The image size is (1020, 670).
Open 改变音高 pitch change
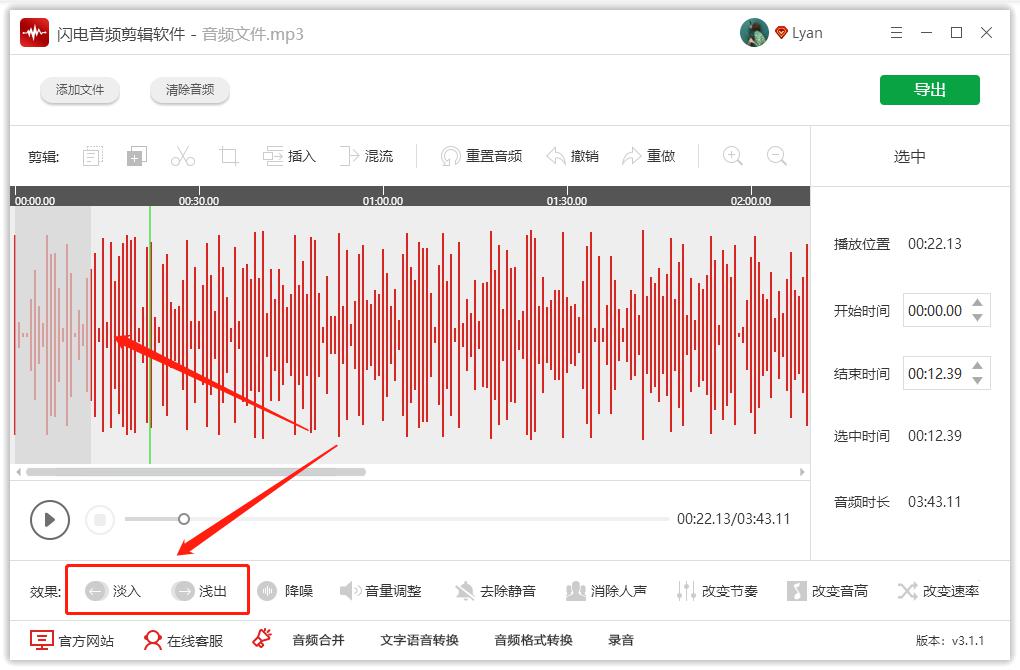827,591
